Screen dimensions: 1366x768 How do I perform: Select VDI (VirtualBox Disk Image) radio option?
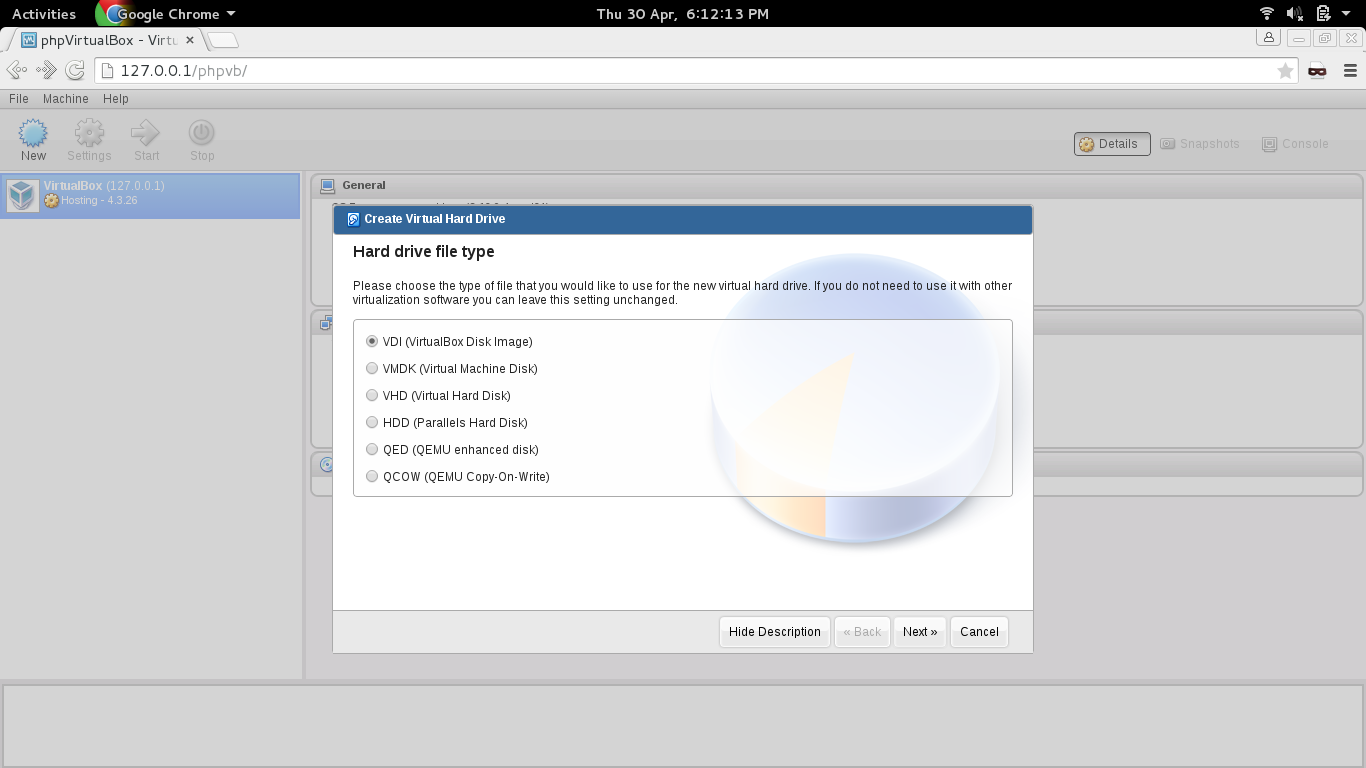click(372, 341)
